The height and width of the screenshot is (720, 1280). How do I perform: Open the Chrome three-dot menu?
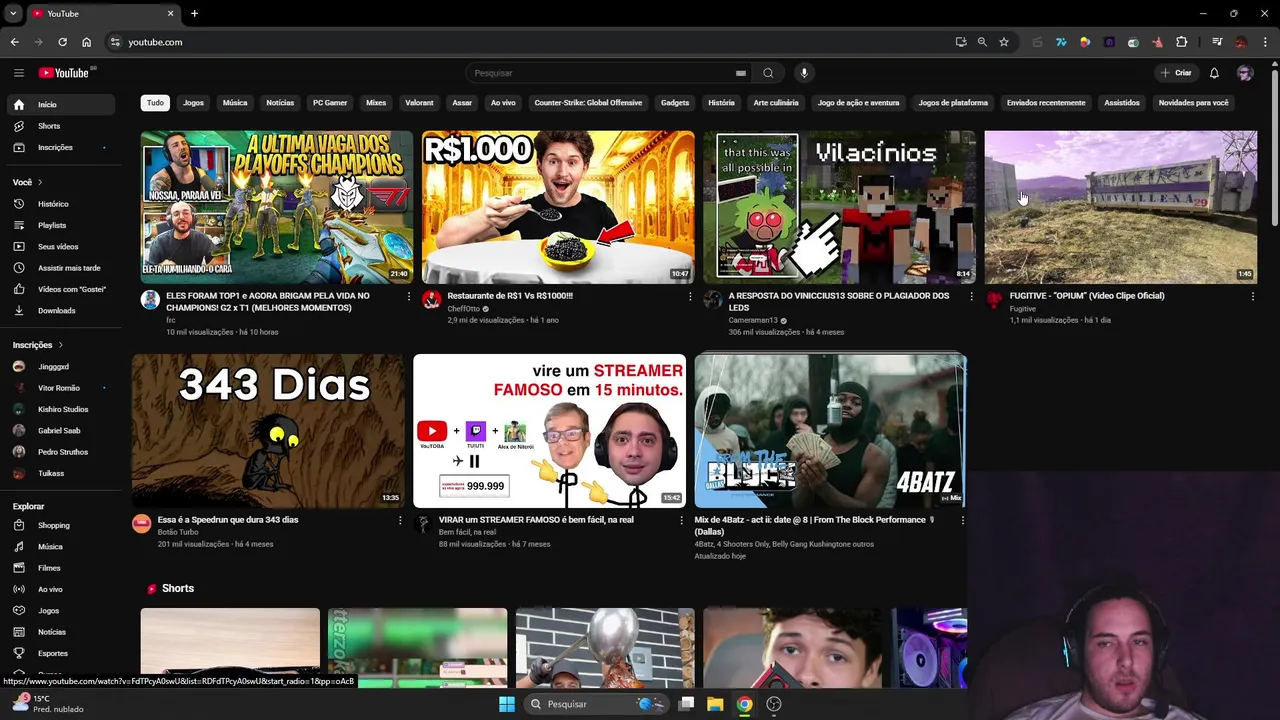point(1266,42)
